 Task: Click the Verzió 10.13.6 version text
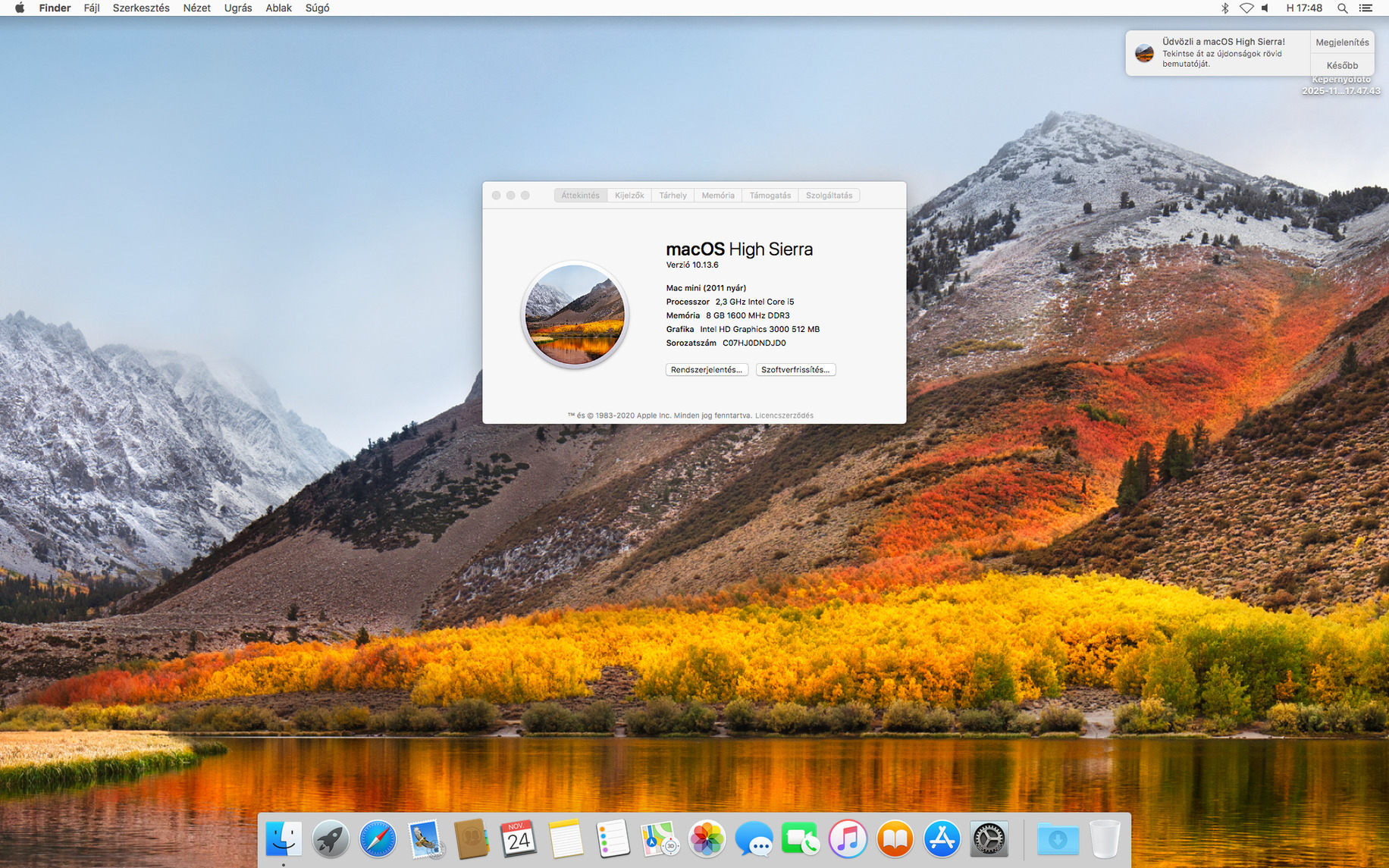(x=692, y=265)
